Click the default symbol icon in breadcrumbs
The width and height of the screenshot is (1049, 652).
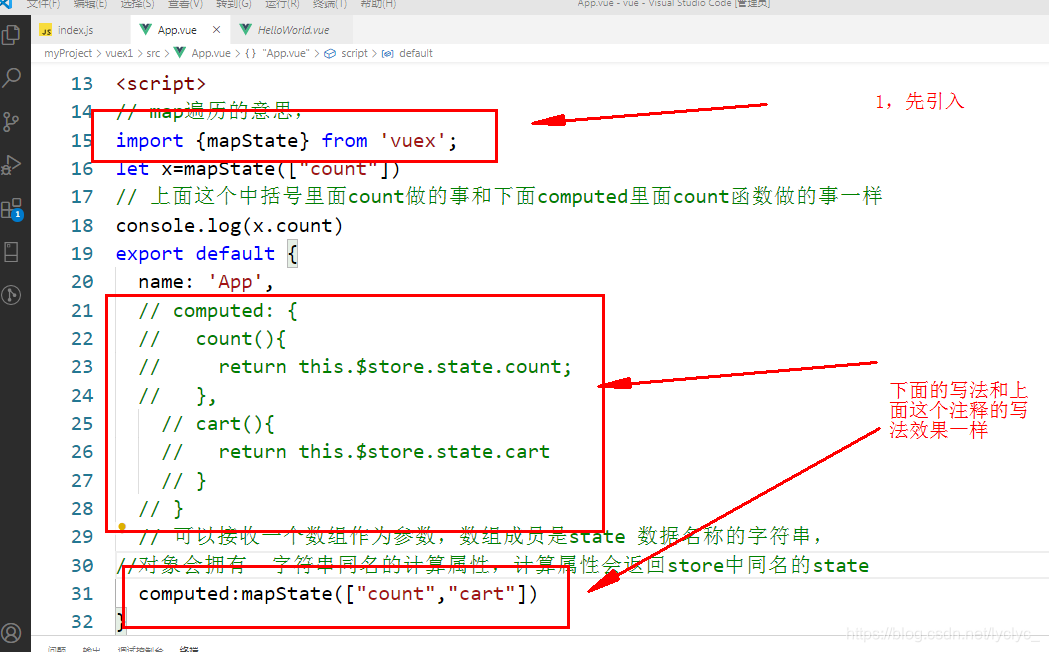pos(387,53)
